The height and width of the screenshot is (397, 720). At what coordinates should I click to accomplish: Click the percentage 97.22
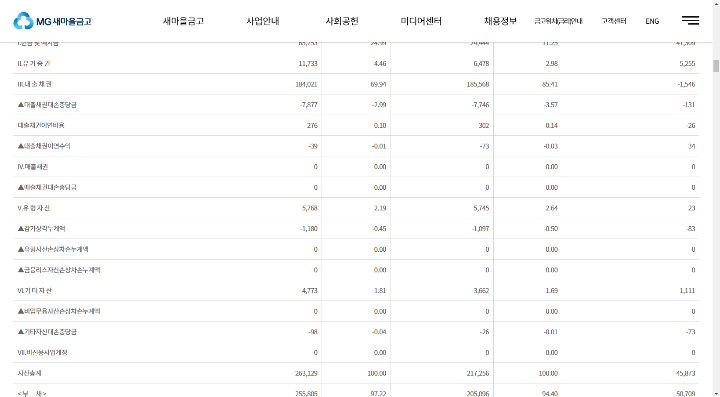tap(378, 393)
